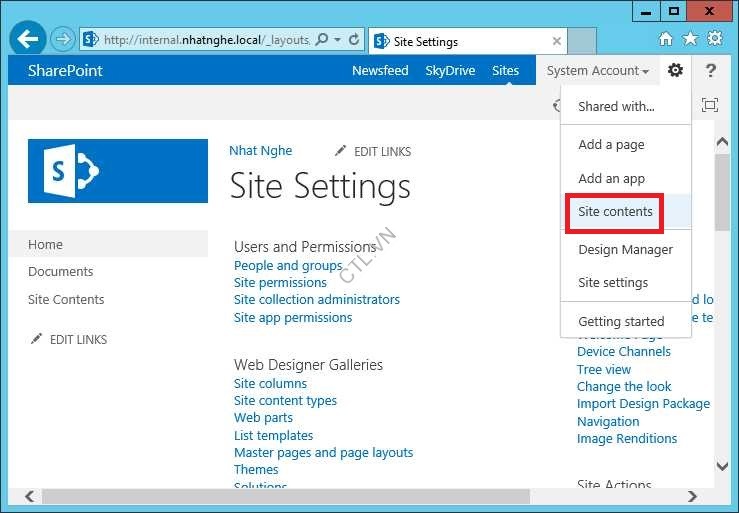Choose Site settings from menu
This screenshot has height=513, width=739.
pyautogui.click(x=626, y=282)
